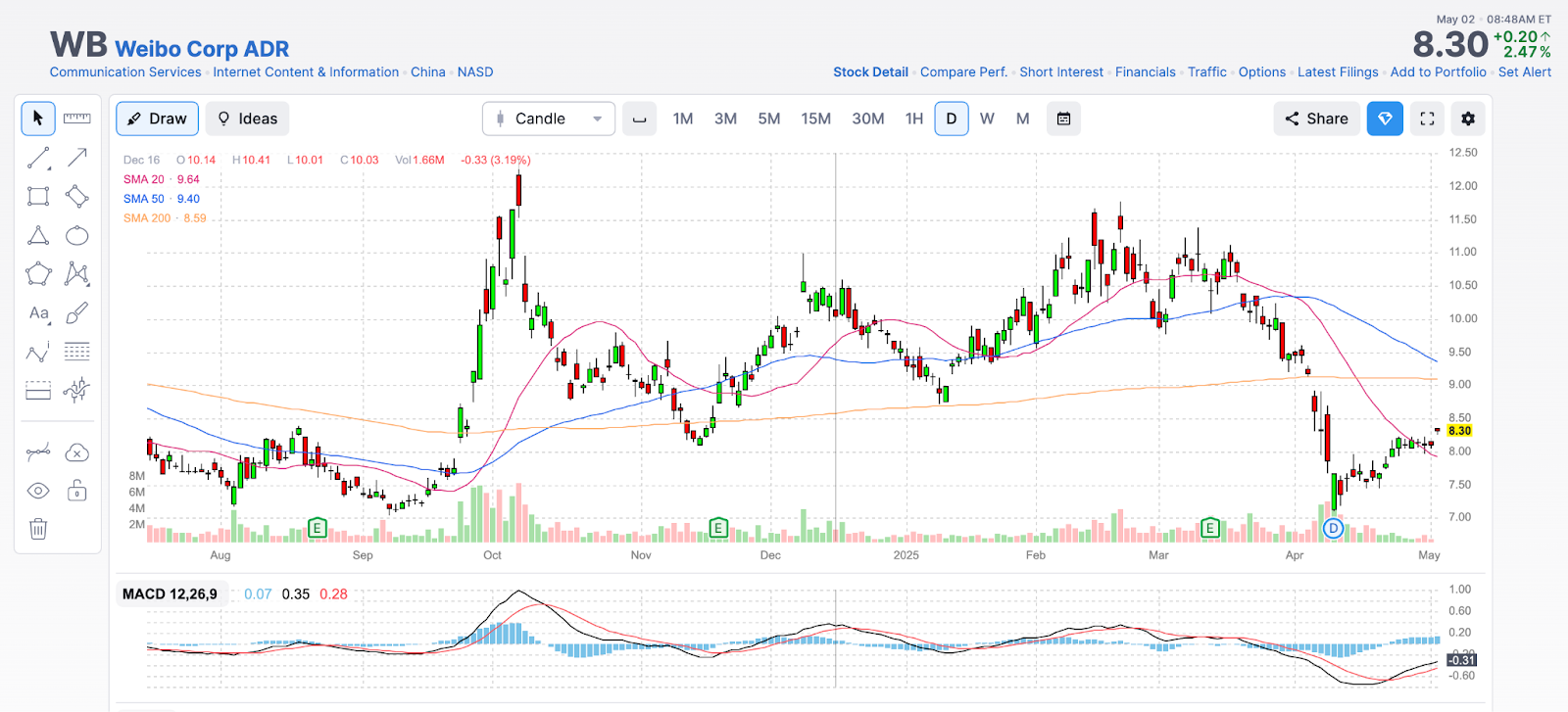Open the Compare Perf. link
This screenshot has height=712, width=1568.
tap(963, 72)
